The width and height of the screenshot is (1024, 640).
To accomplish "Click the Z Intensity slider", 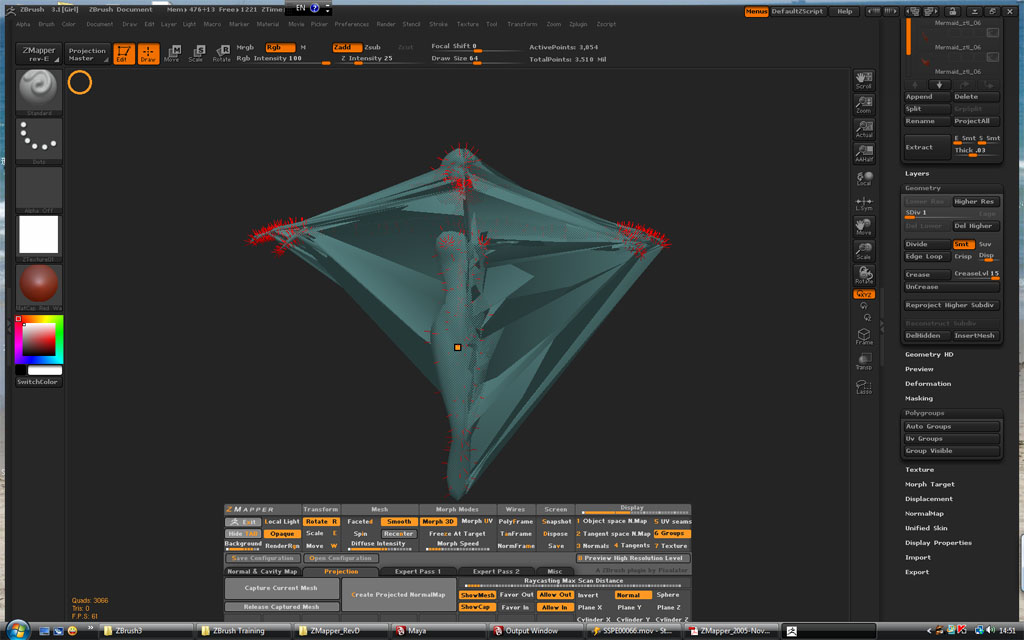I will coord(370,59).
